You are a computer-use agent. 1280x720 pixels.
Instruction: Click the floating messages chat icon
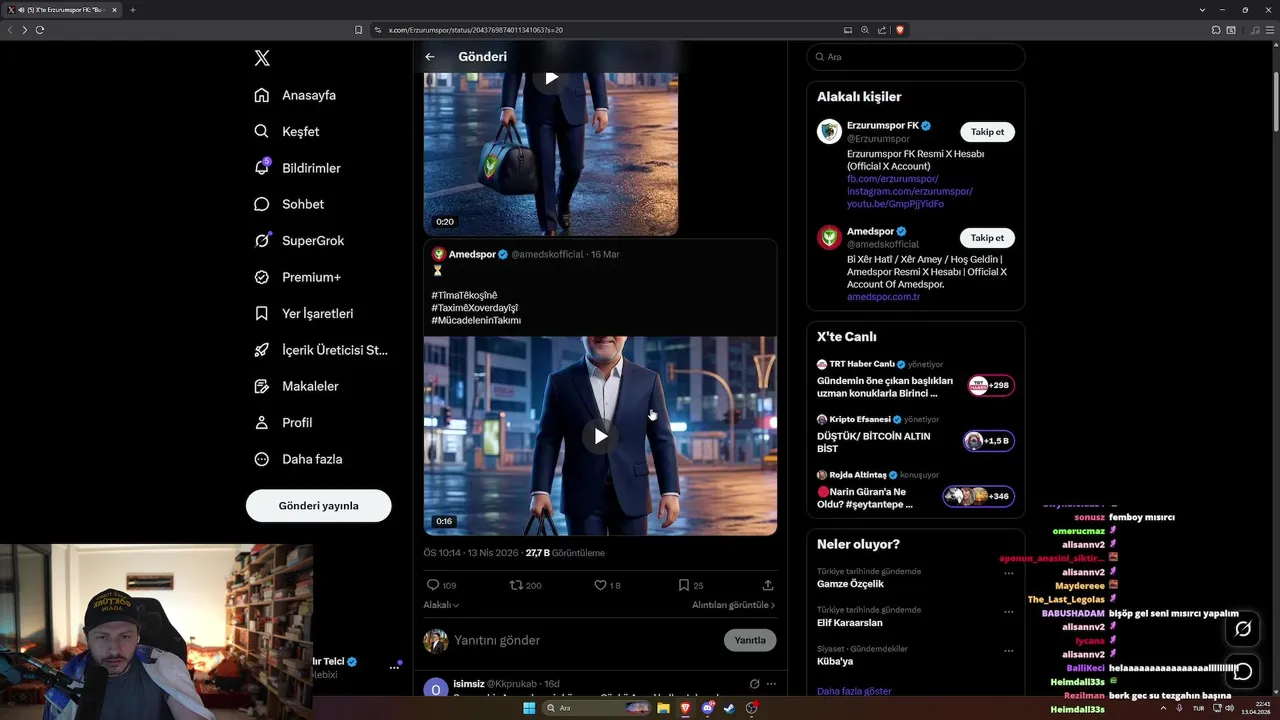point(1243,671)
